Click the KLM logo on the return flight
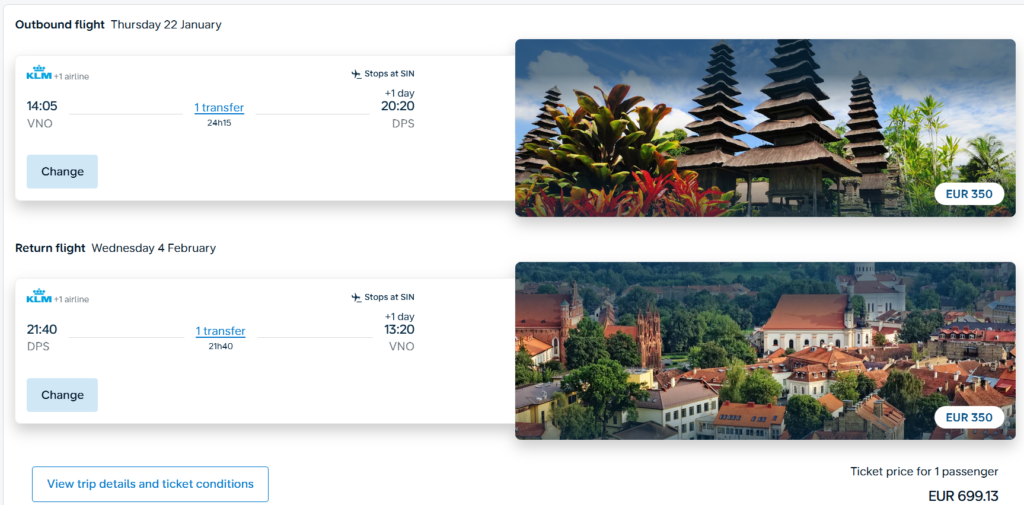Viewport: 1024px width, 505px height. tap(39, 297)
